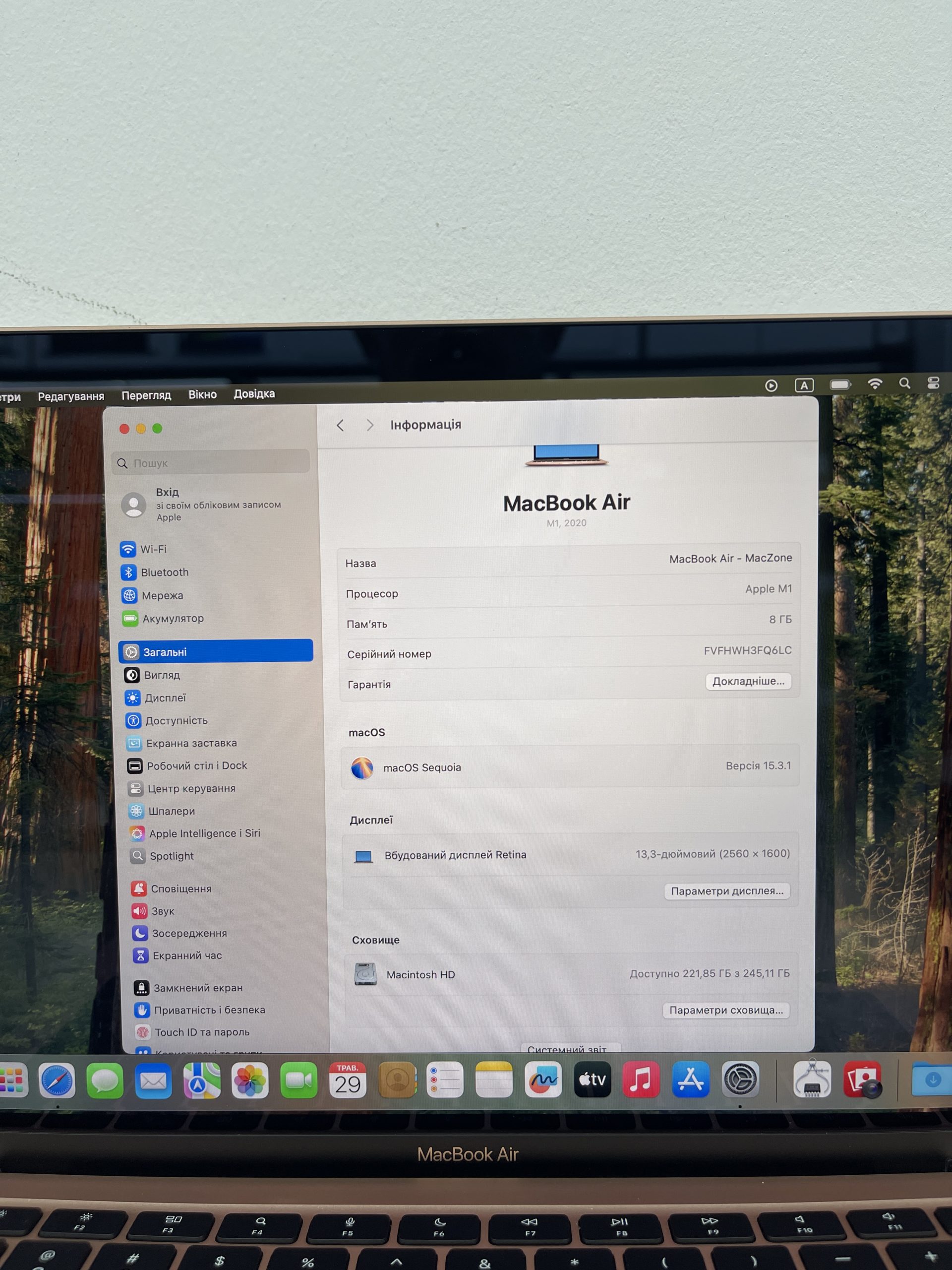This screenshot has height=1270, width=952.
Task: Open Apple TV from the Dock
Action: 593,1080
